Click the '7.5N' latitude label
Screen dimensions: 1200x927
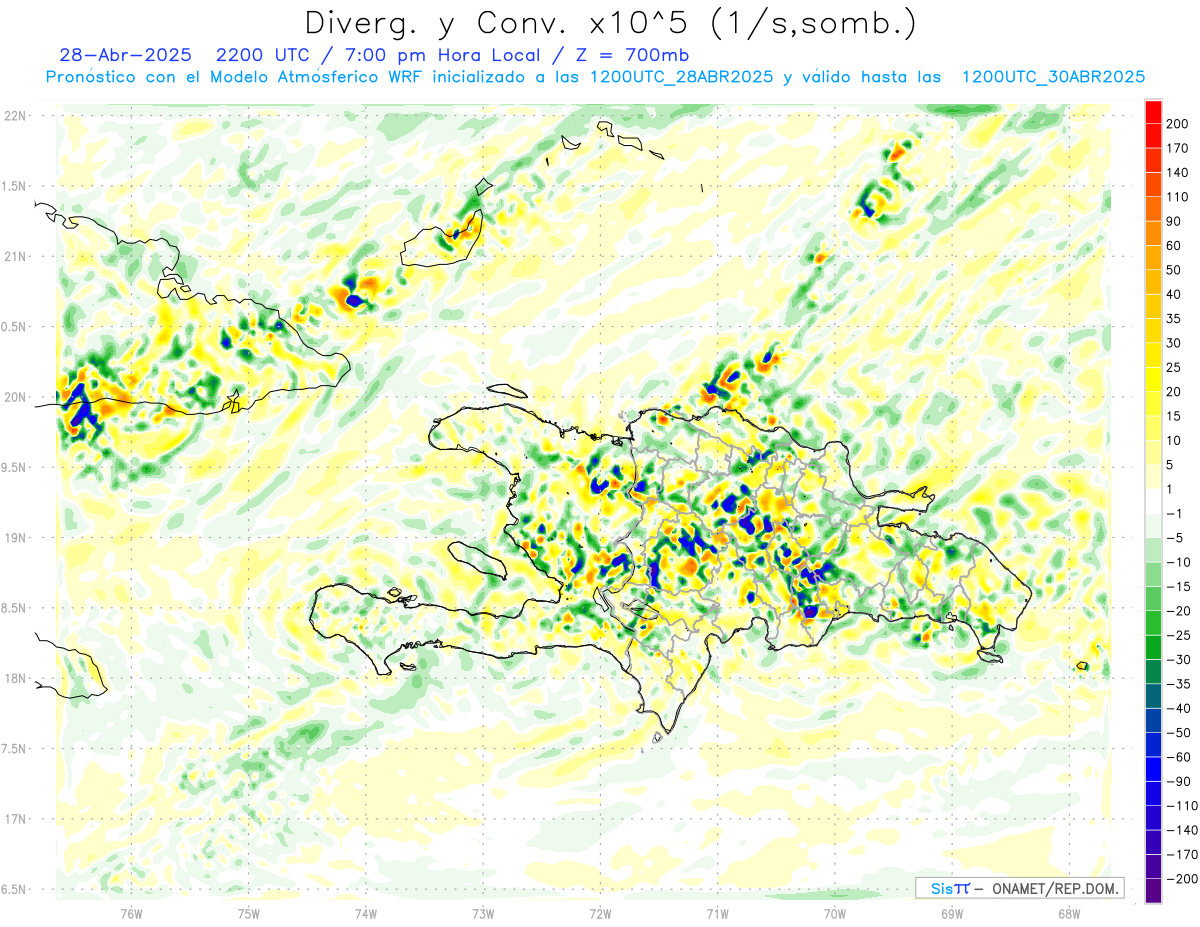(14, 749)
